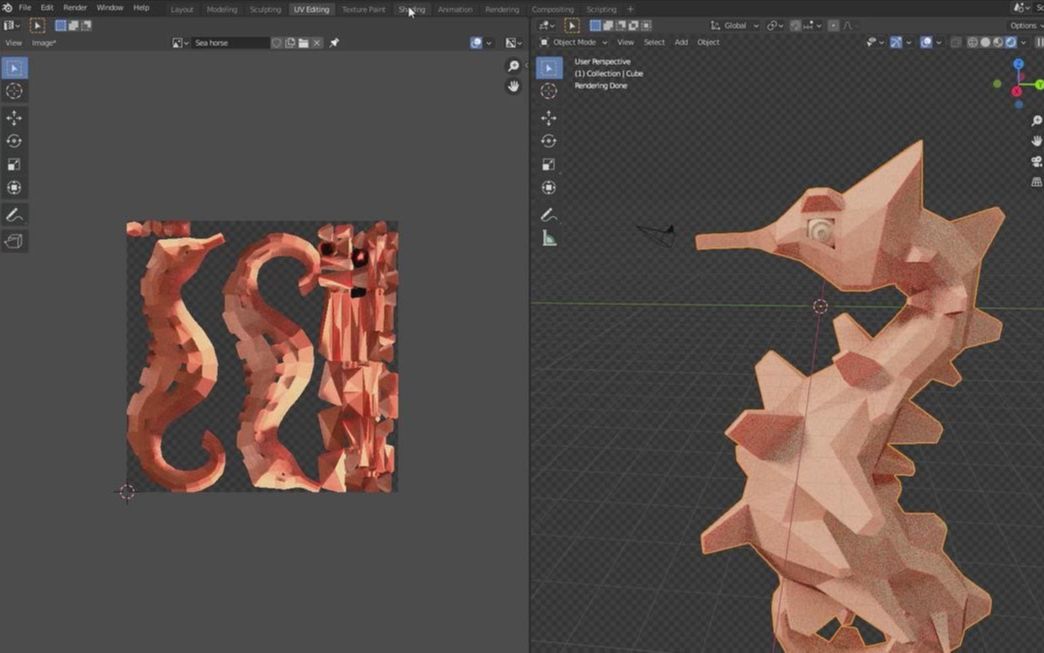Select the Scale tool in the UV editor
The image size is (1044, 653).
click(14, 163)
